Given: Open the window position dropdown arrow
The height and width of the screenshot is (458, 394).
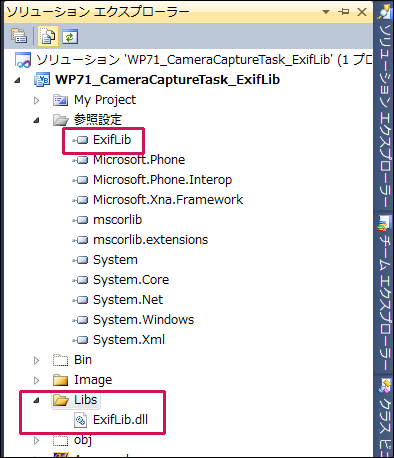Looking at the screenshot, I should (326, 12).
